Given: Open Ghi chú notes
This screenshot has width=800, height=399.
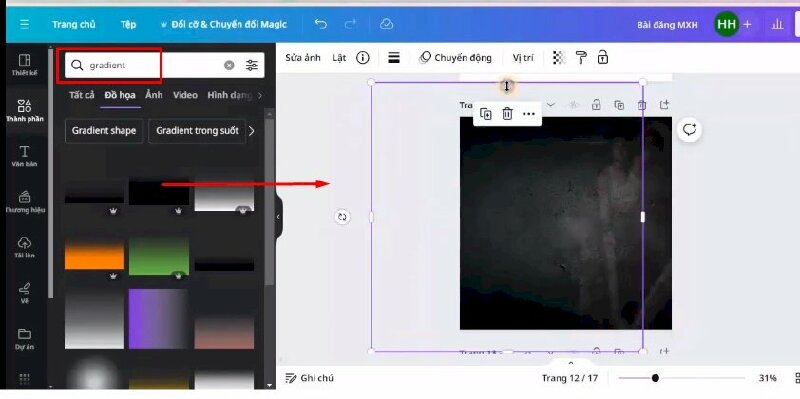Looking at the screenshot, I should coord(309,378).
